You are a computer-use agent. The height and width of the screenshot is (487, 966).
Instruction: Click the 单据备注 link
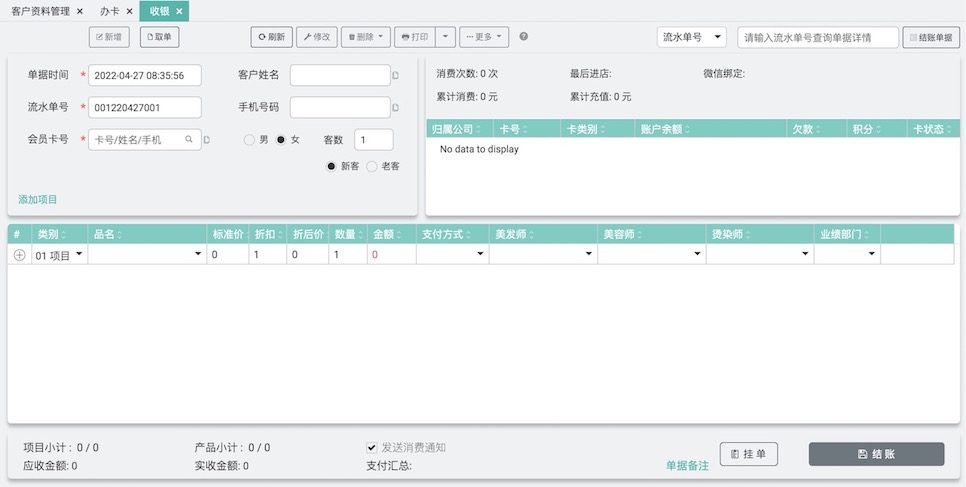(688, 466)
